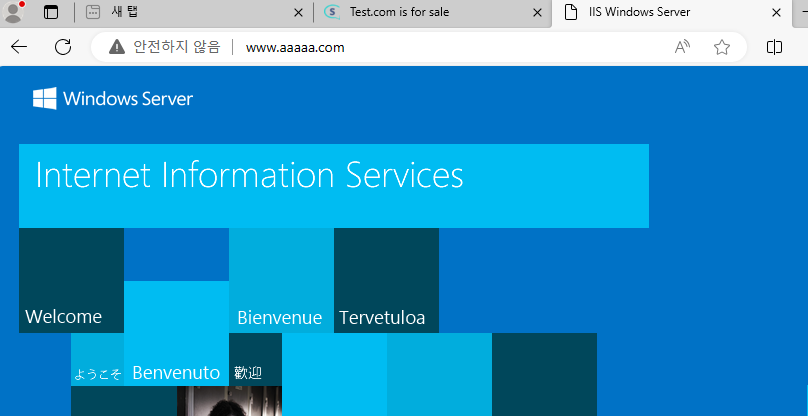Screen dimensions: 808x416
Task: Close the IIS Windows Server tab
Action: pyautogui.click(x=776, y=13)
